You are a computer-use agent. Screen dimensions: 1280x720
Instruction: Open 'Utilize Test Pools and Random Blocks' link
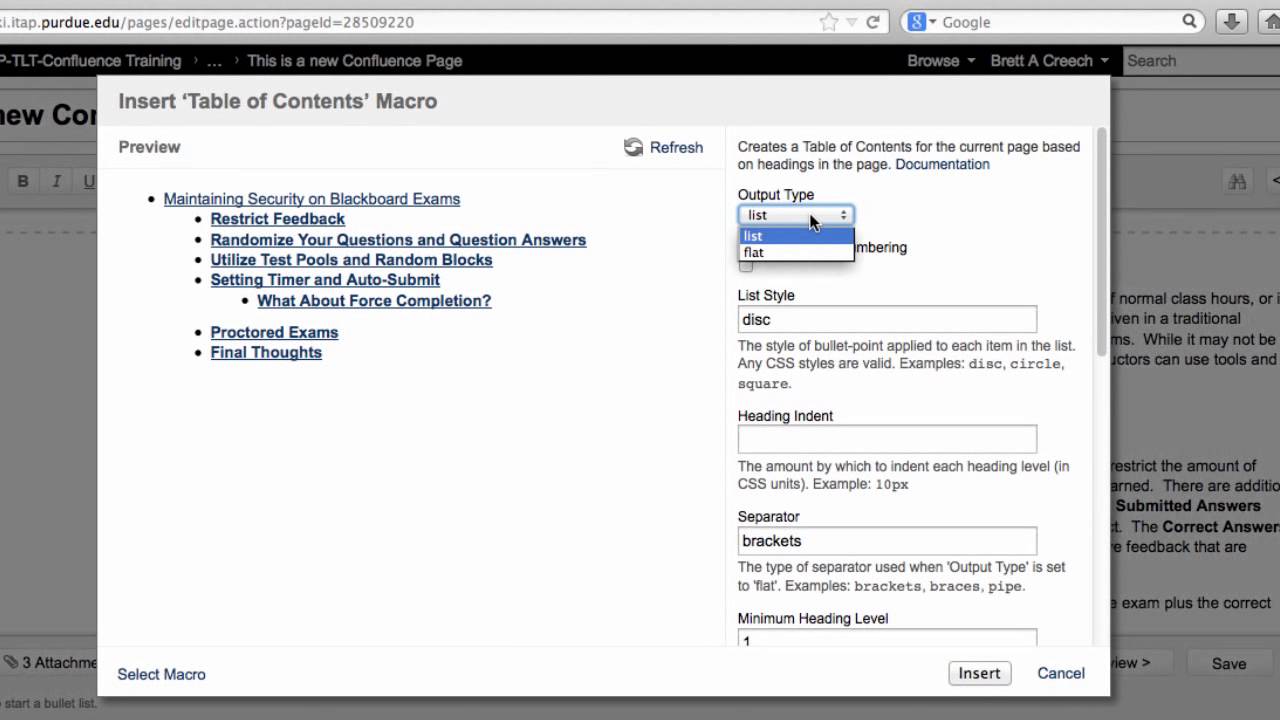tap(351, 260)
